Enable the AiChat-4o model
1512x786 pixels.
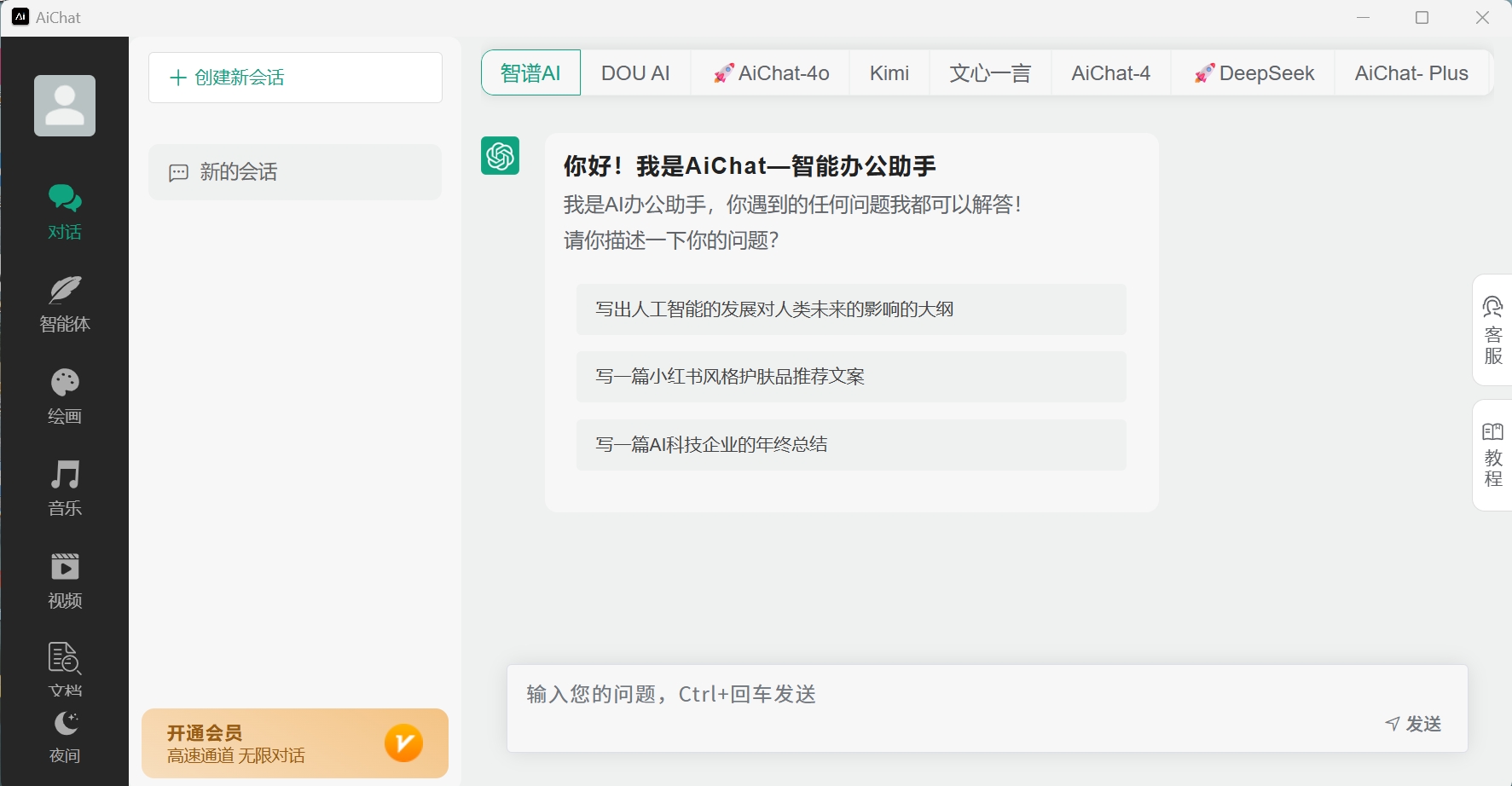point(770,72)
